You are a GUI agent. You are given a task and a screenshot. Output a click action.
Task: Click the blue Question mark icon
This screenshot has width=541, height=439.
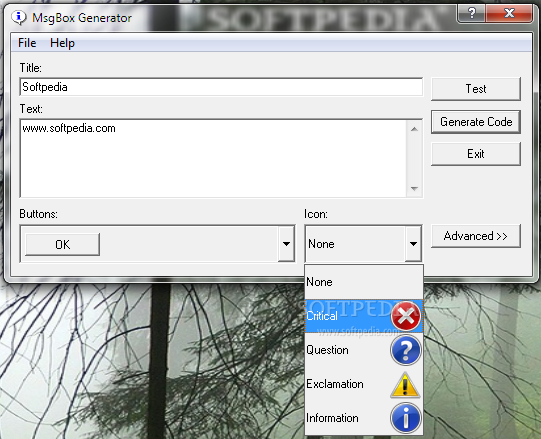(x=405, y=350)
